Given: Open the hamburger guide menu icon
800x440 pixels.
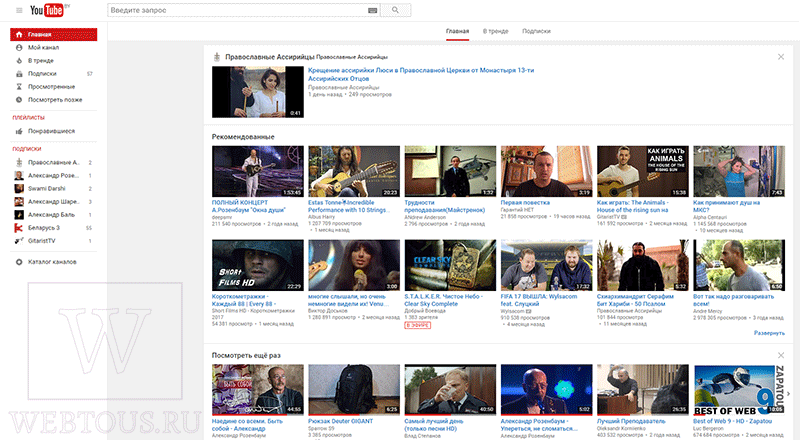Looking at the screenshot, I should tap(19, 10).
